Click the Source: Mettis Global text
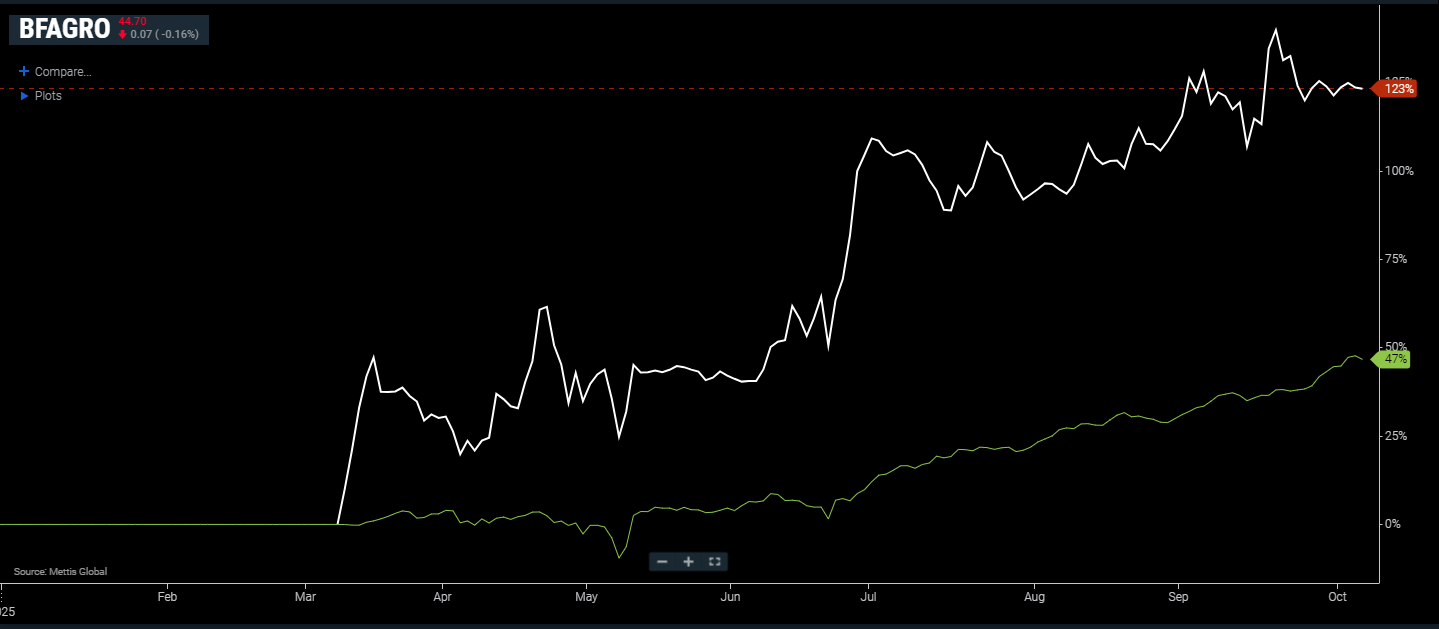1439x629 pixels. (x=60, y=572)
